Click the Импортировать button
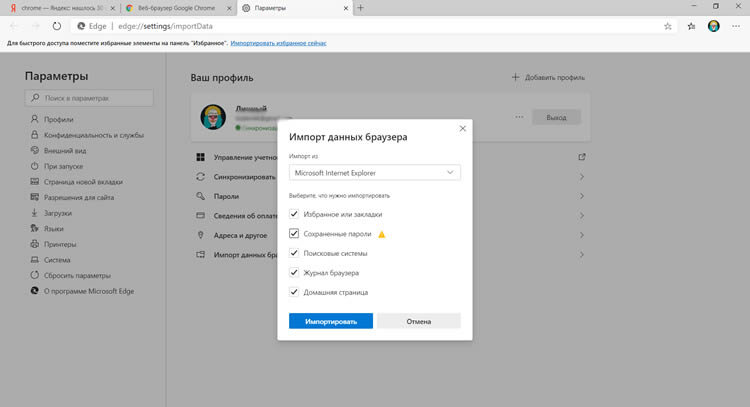This screenshot has width=750, height=407. coord(331,321)
